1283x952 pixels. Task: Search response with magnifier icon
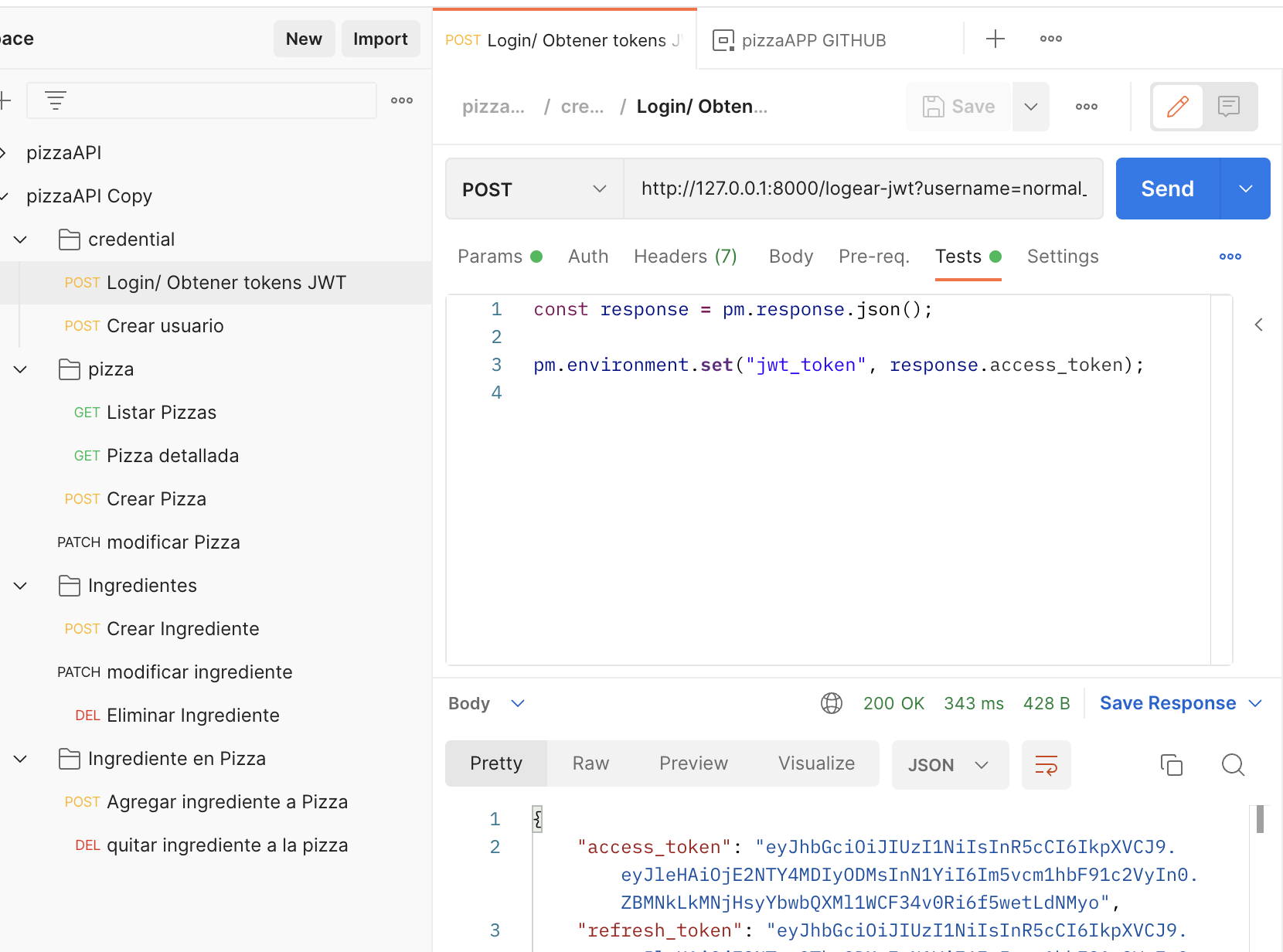(x=1234, y=765)
